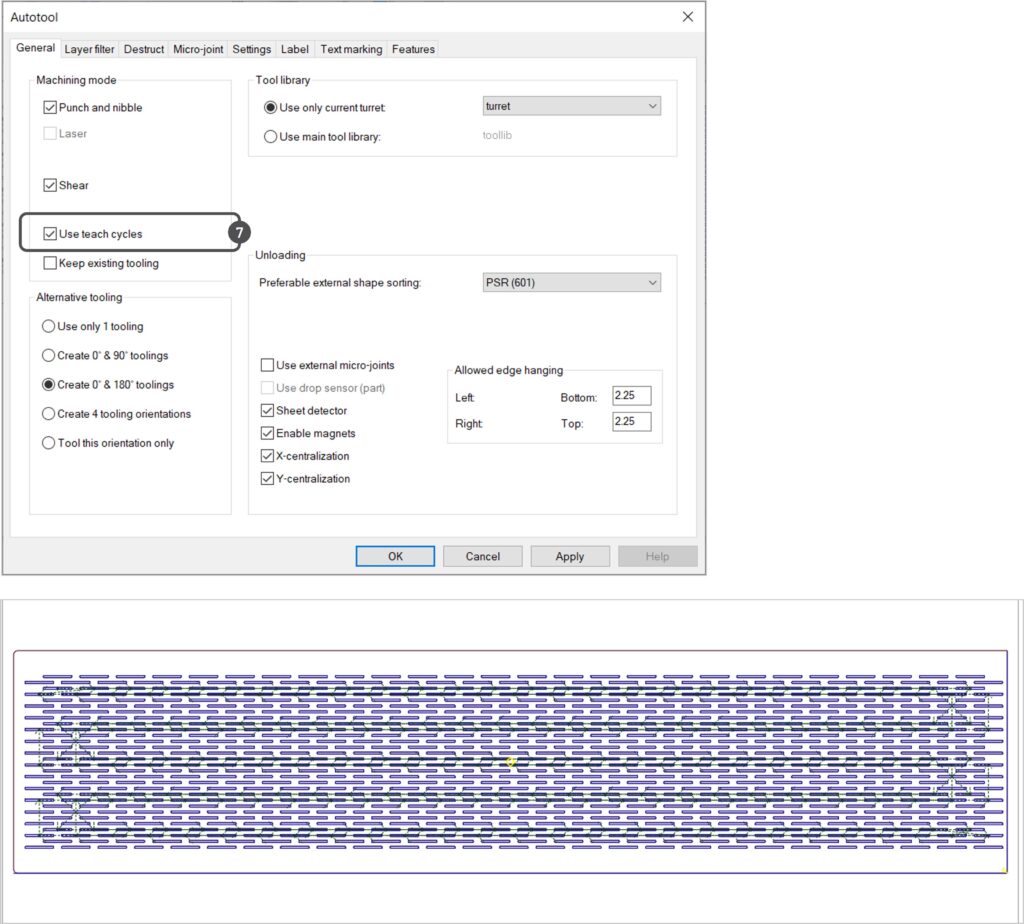Select Use main tool library radio
Image resolution: width=1024 pixels, height=924 pixels.
[271, 137]
